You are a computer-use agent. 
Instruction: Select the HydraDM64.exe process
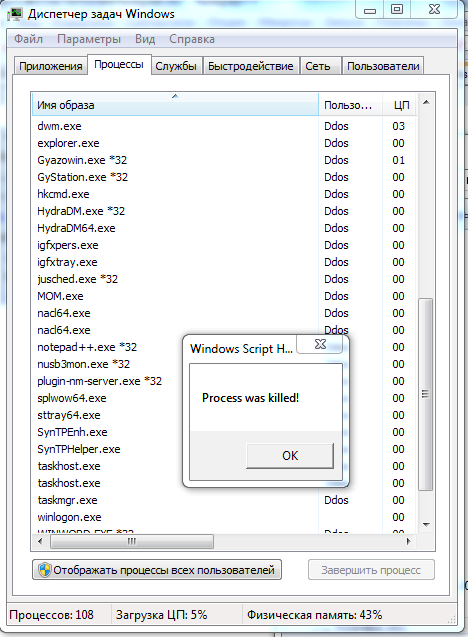(x=224, y=228)
